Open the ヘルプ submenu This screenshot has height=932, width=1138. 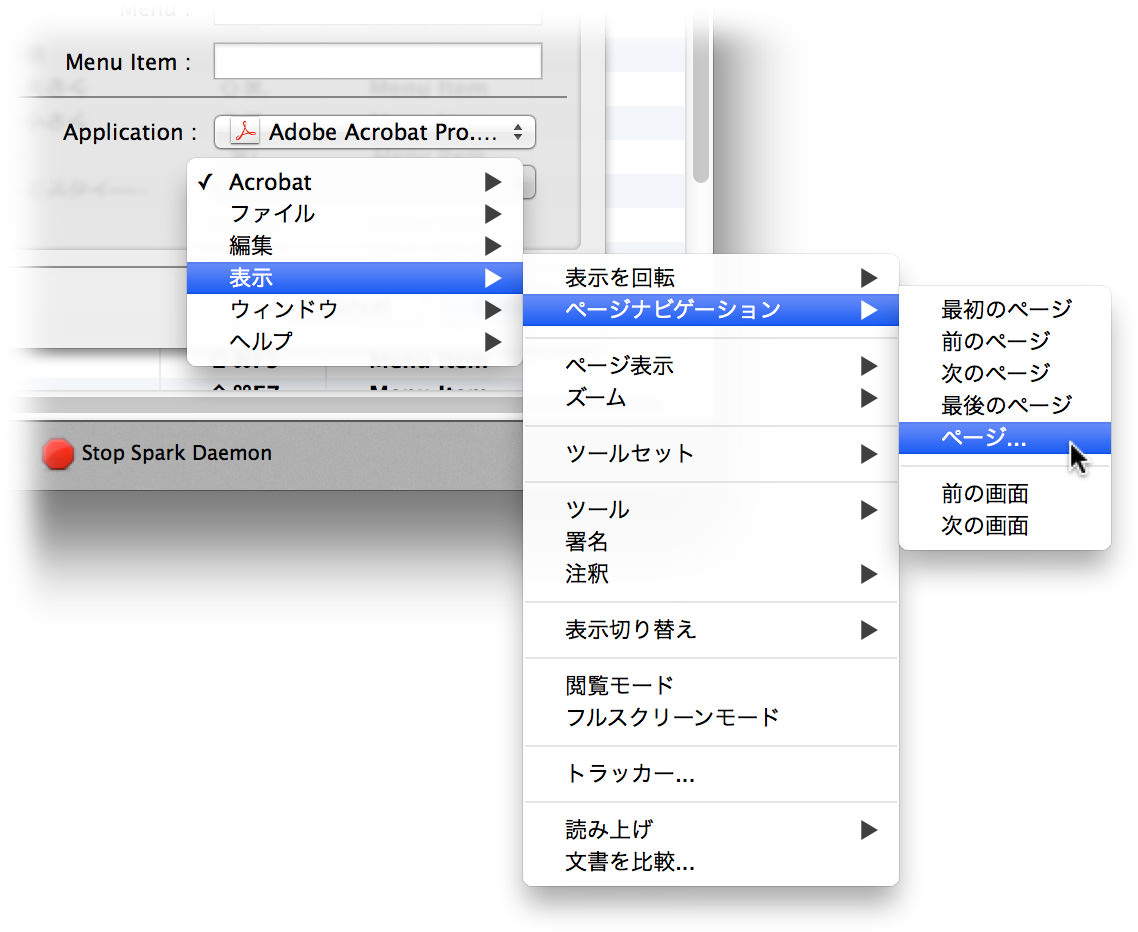[x=354, y=341]
